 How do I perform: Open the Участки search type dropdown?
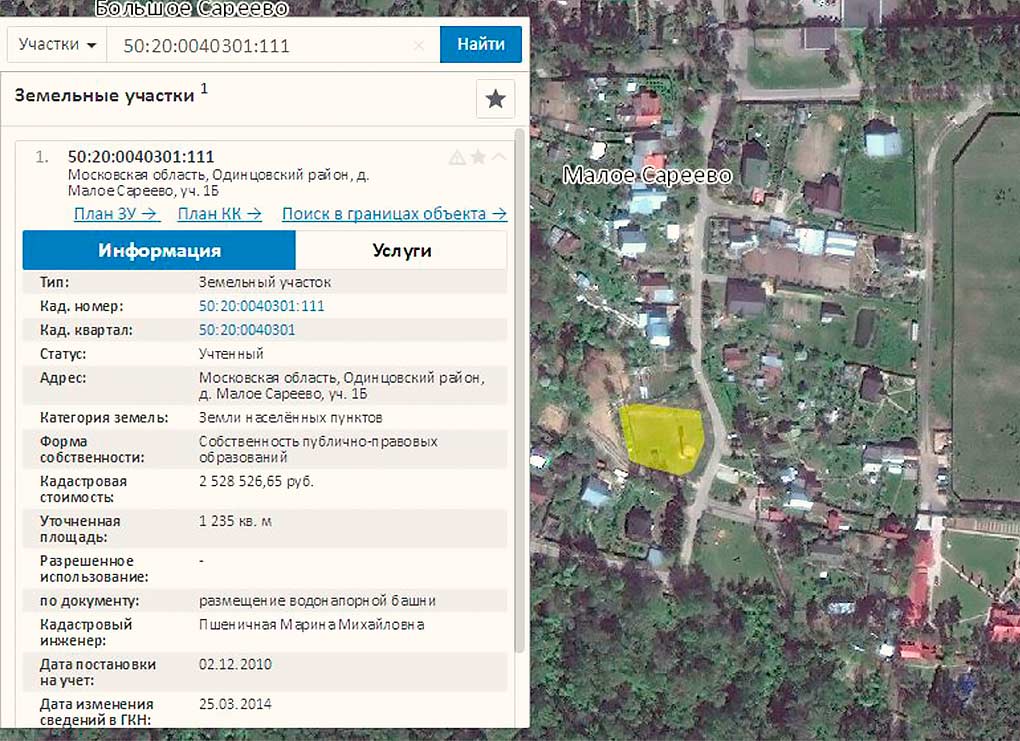tap(57, 45)
